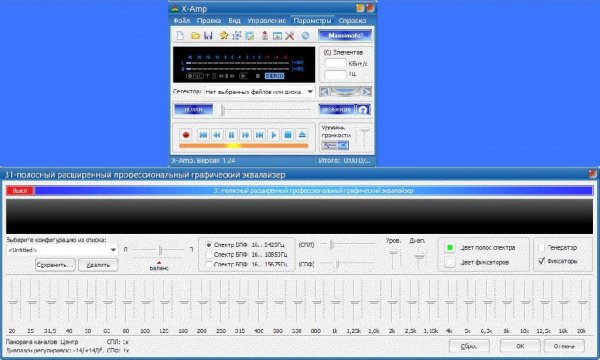Rewind the current track
The height and width of the screenshot is (360, 600).
point(217,135)
